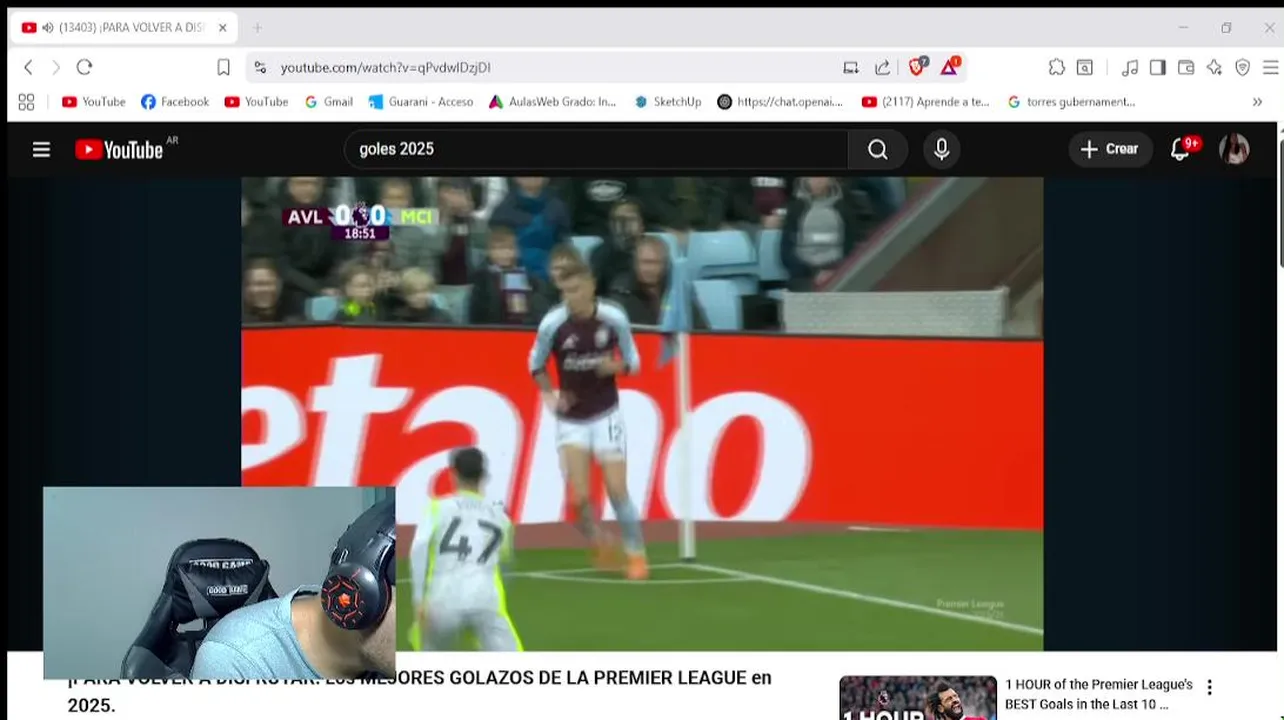
Task: Open thumbnail of 1 HOUR suggested video
Action: [x=918, y=698]
